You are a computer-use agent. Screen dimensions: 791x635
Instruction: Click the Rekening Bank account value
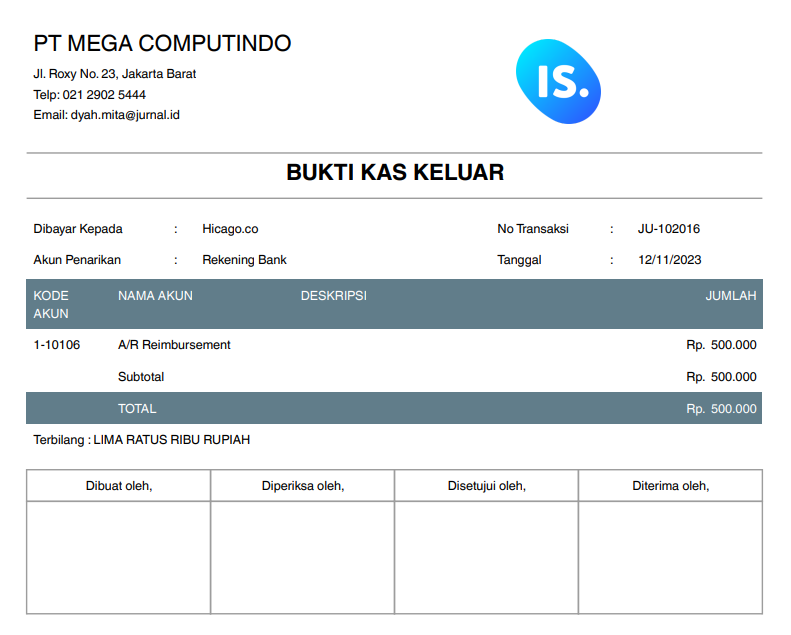coord(244,260)
